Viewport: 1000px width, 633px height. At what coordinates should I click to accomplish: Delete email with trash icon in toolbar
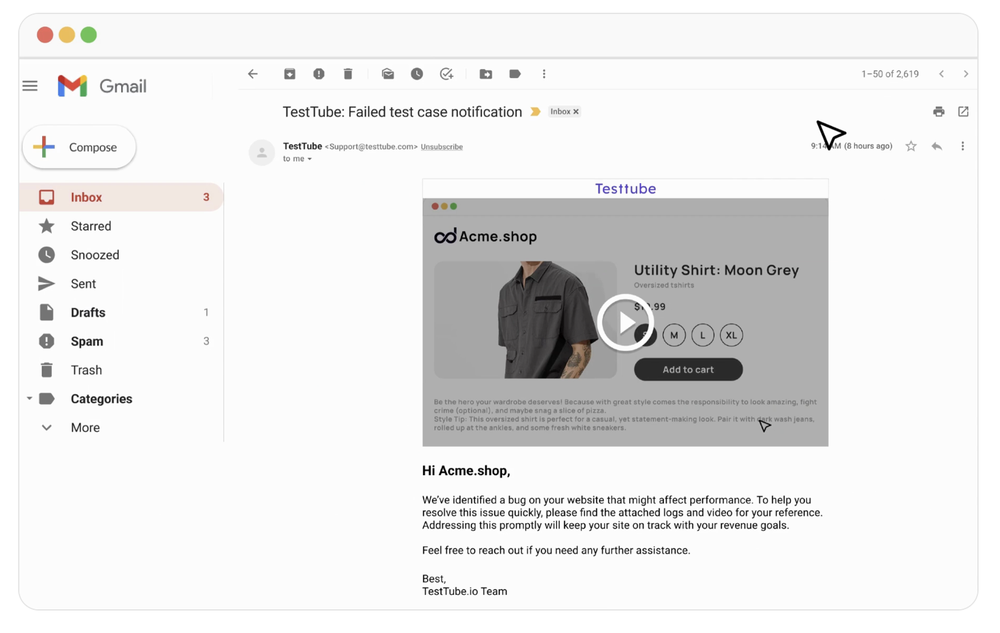(x=348, y=74)
